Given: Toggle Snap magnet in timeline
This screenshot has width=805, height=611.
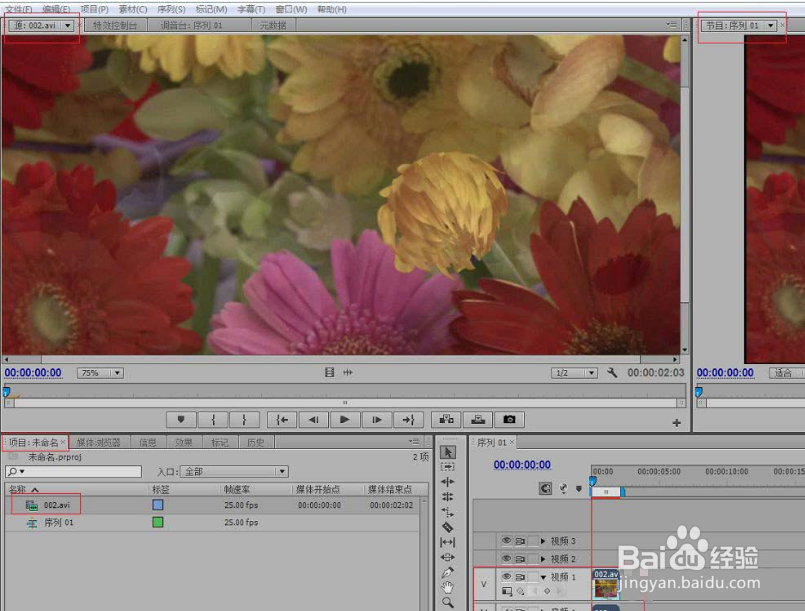Looking at the screenshot, I should tap(545, 488).
